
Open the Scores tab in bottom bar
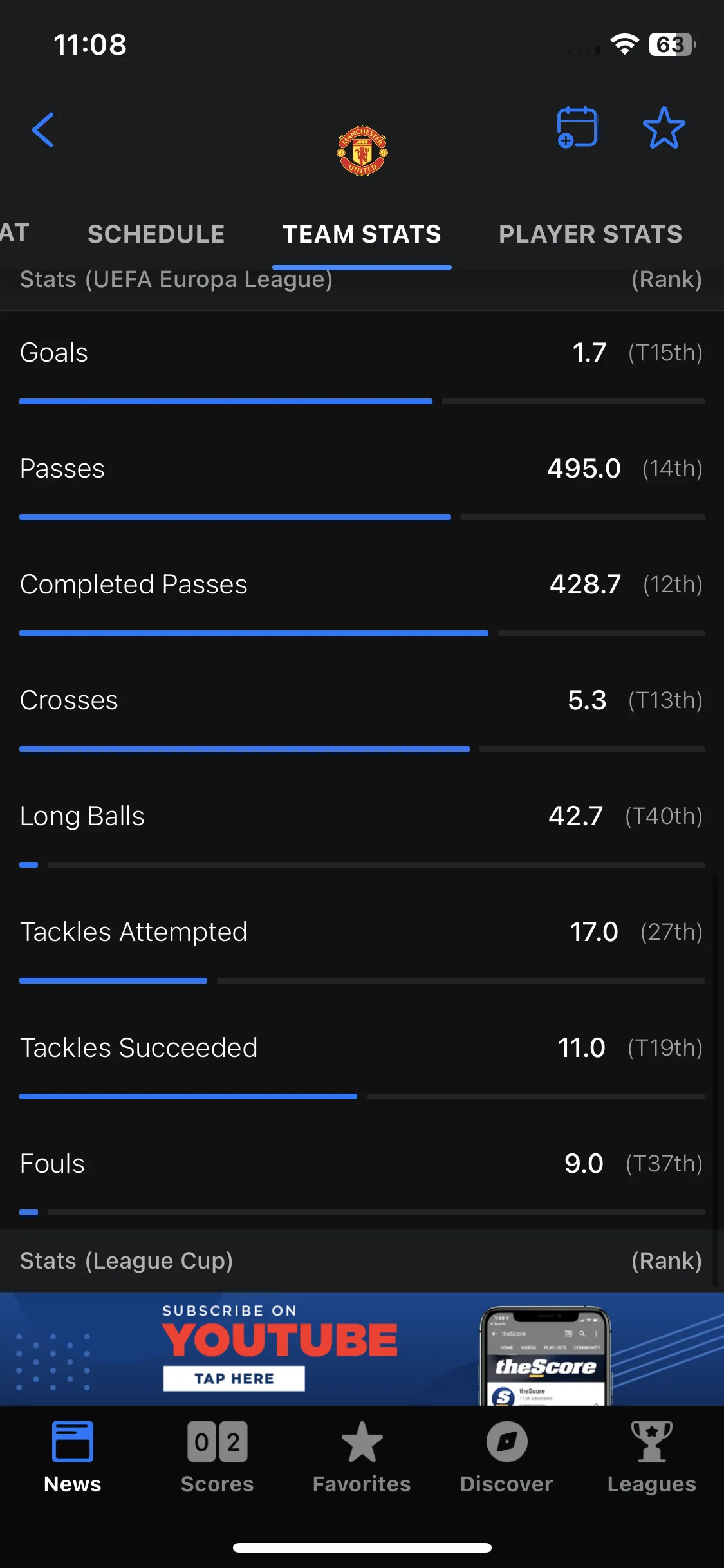coord(218,1457)
